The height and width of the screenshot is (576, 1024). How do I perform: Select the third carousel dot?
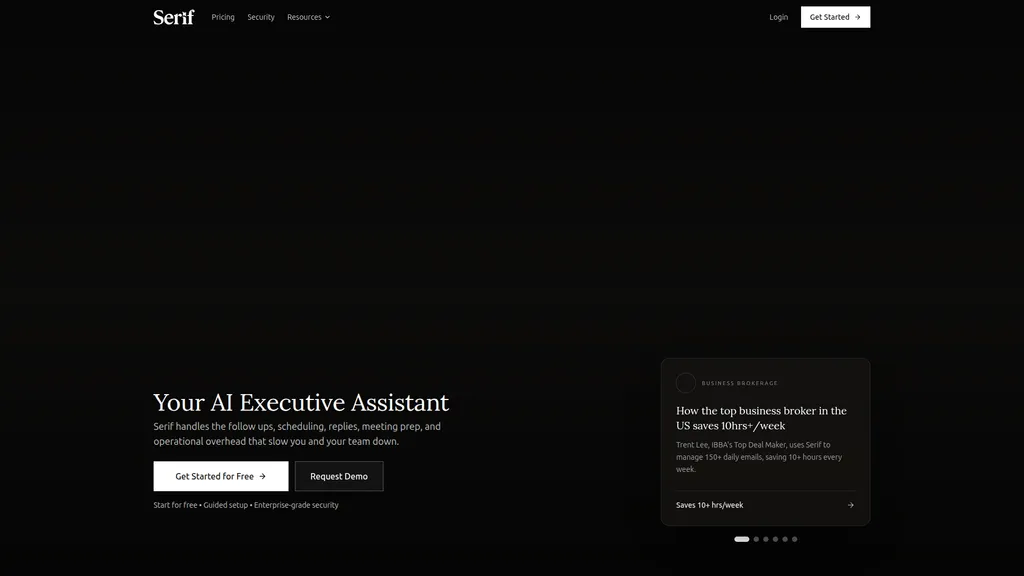(x=766, y=539)
